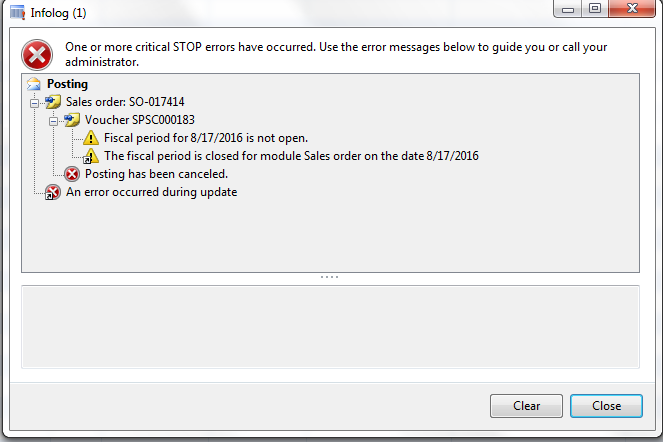Click red error icon beside 'Posting has been canceled'
Image resolution: width=663 pixels, height=442 pixels.
[72, 174]
